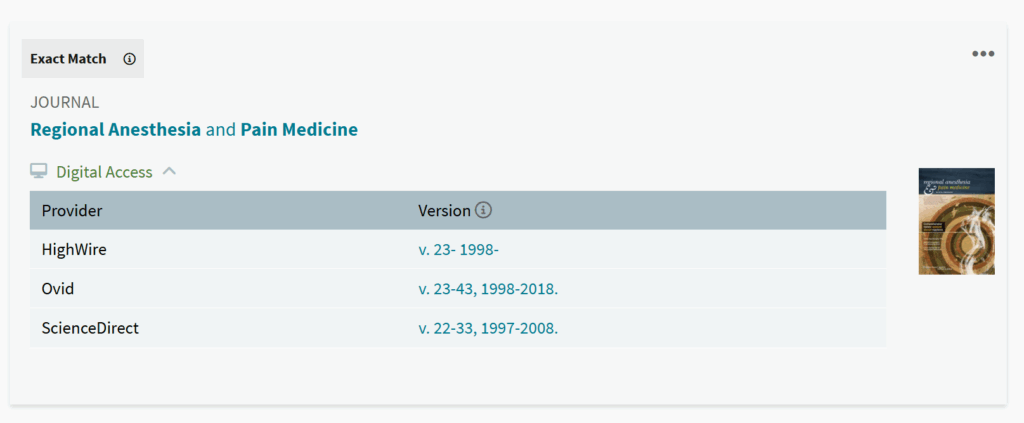Click the Digital Access label text

(104, 172)
